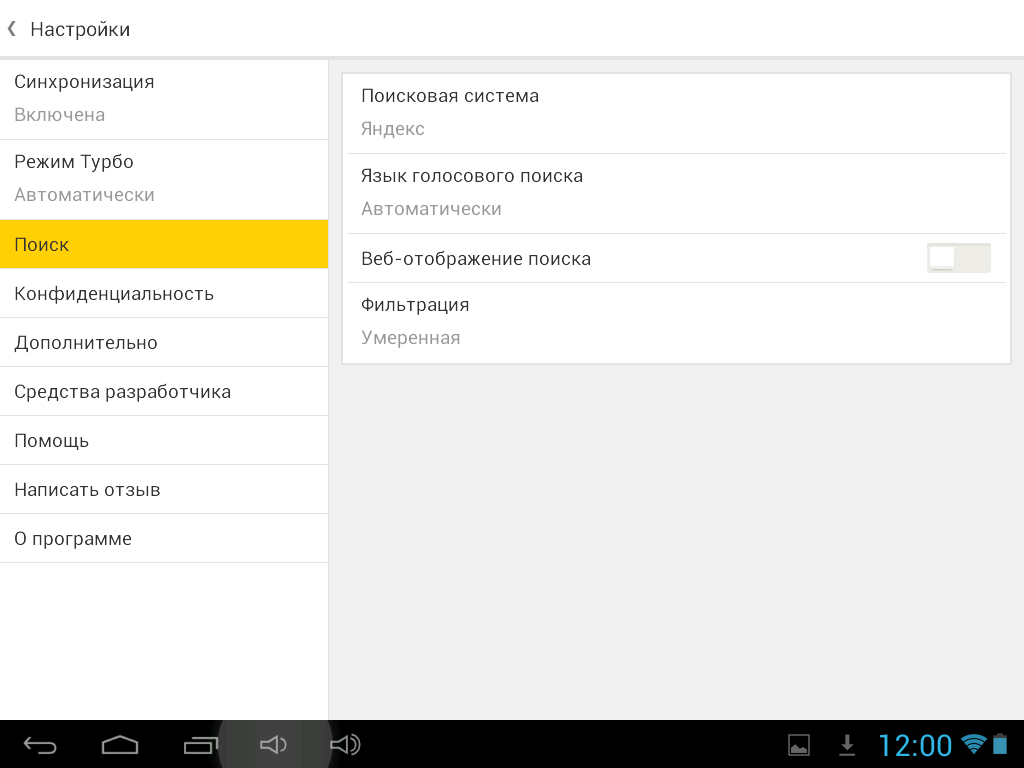1024x768 pixels.
Task: Open the download notification icon
Action: click(x=847, y=744)
